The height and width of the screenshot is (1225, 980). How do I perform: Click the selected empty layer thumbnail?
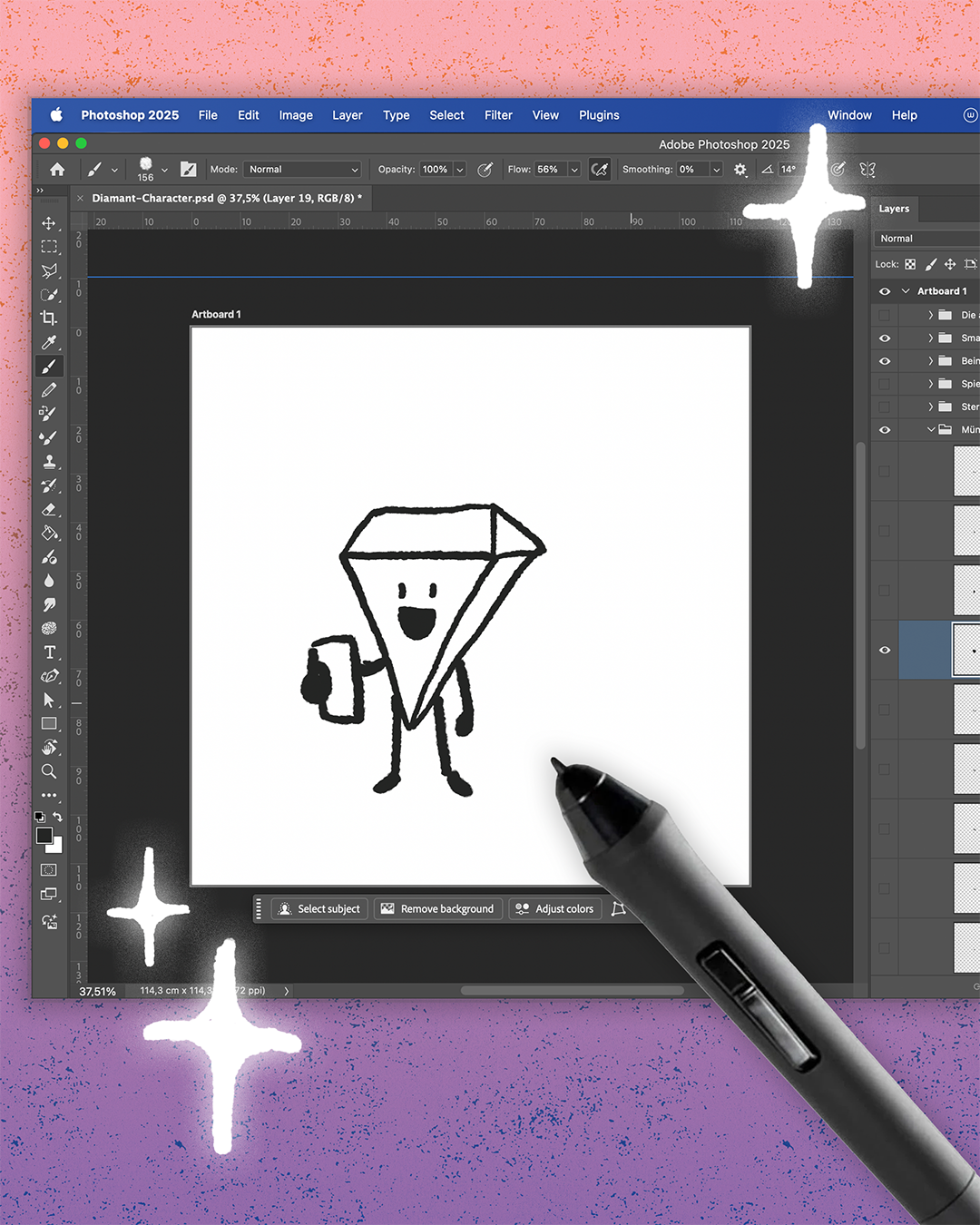[965, 650]
